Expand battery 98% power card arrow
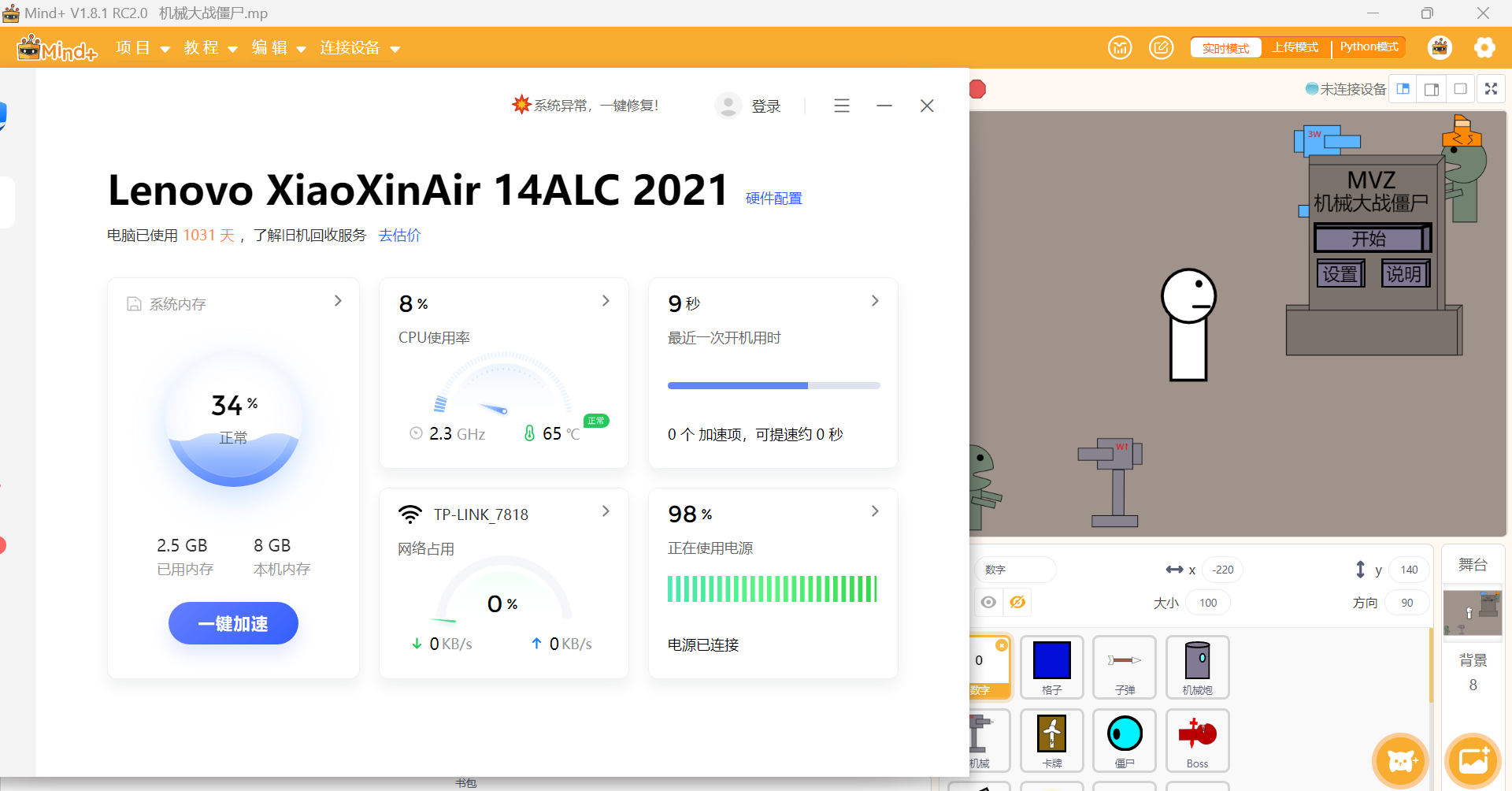This screenshot has height=791, width=1512. (x=875, y=511)
